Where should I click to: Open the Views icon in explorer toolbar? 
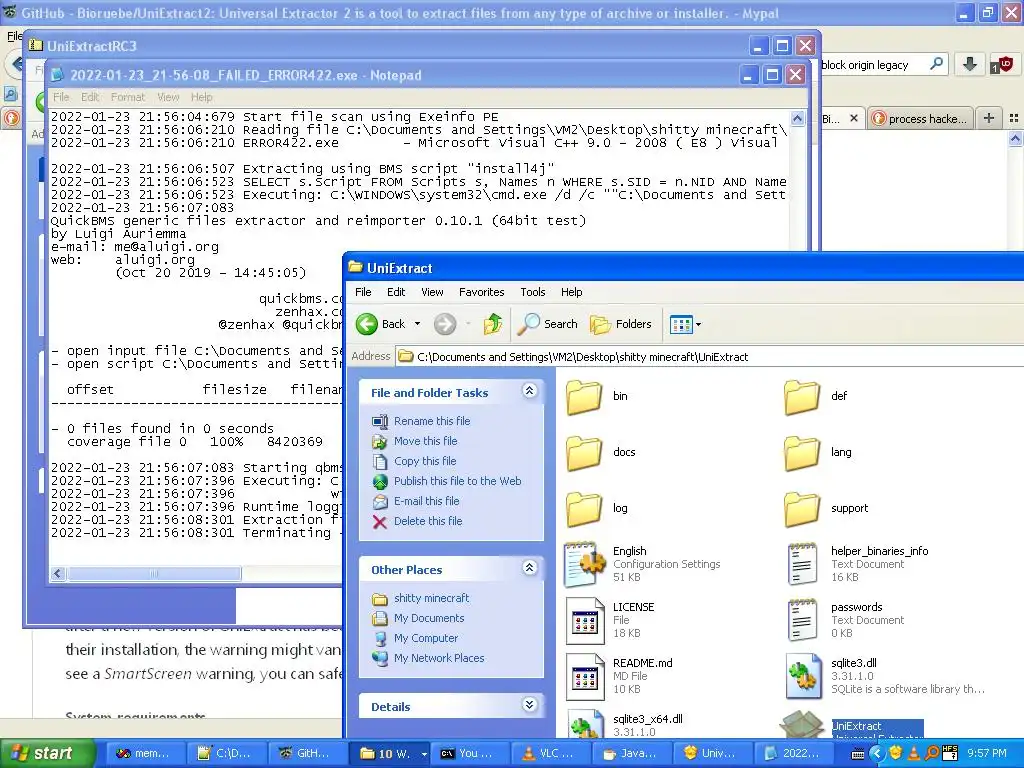click(x=680, y=324)
